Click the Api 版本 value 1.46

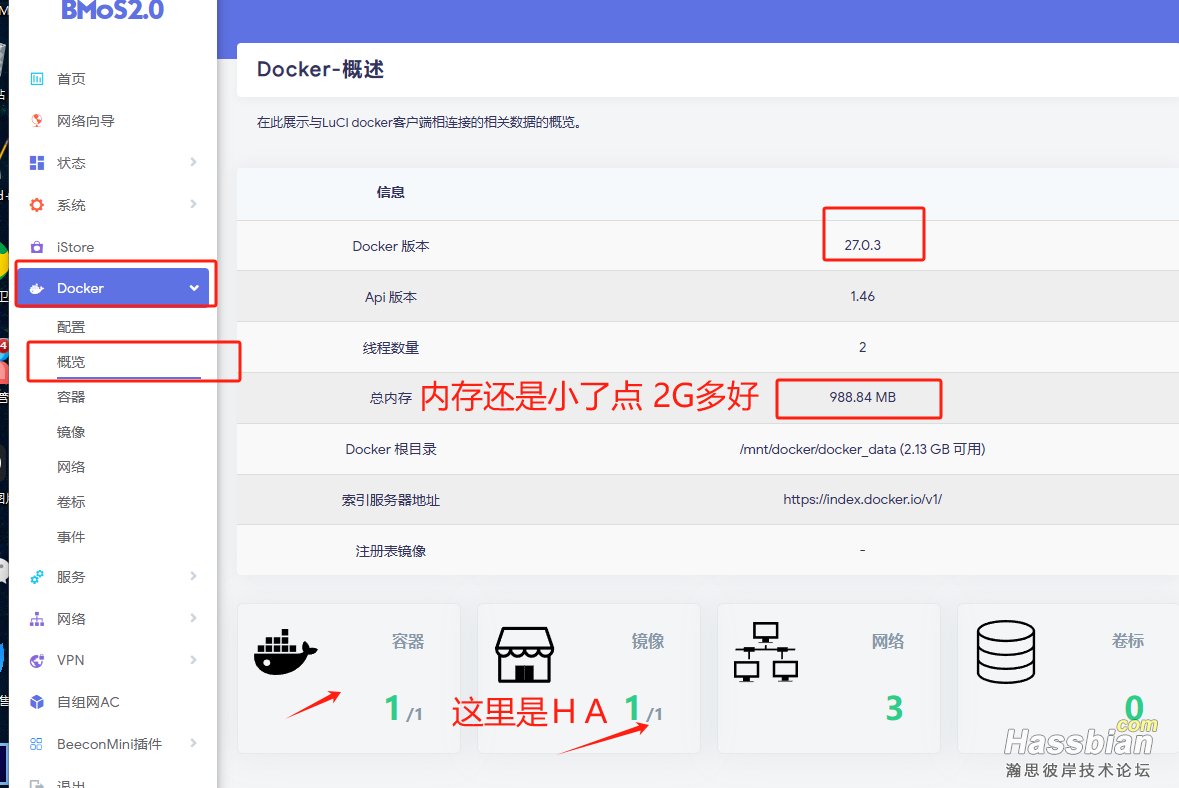pos(862,296)
